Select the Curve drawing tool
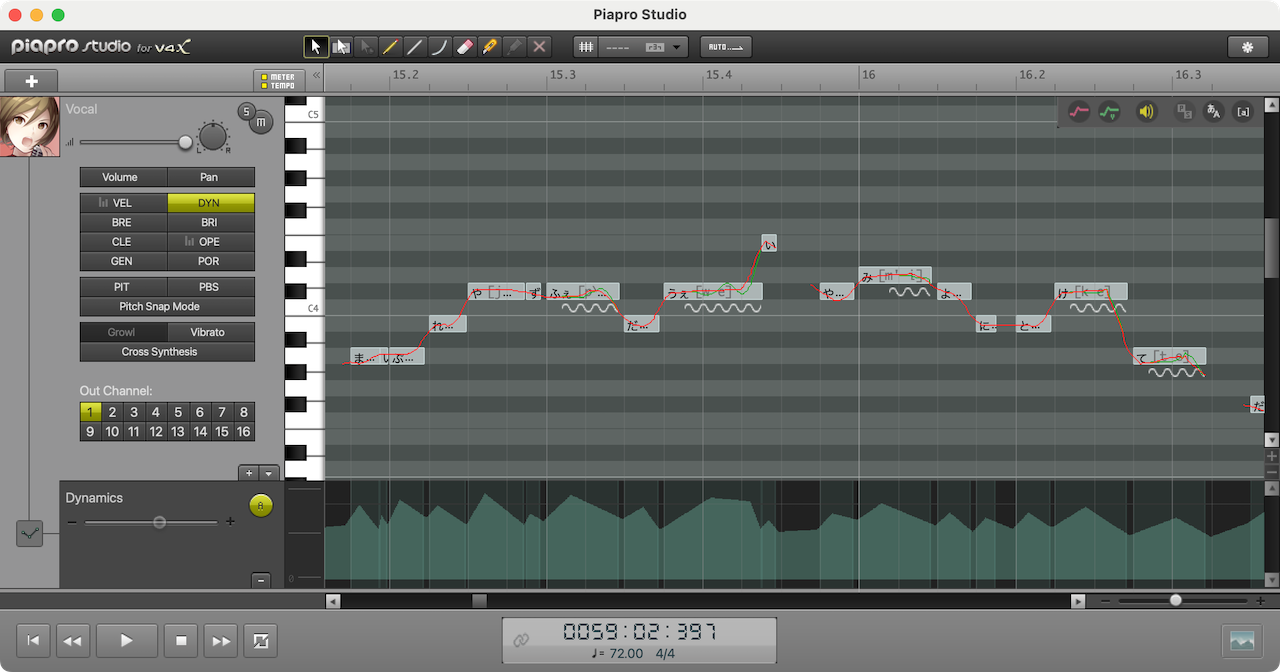1280x672 pixels. [x=440, y=46]
